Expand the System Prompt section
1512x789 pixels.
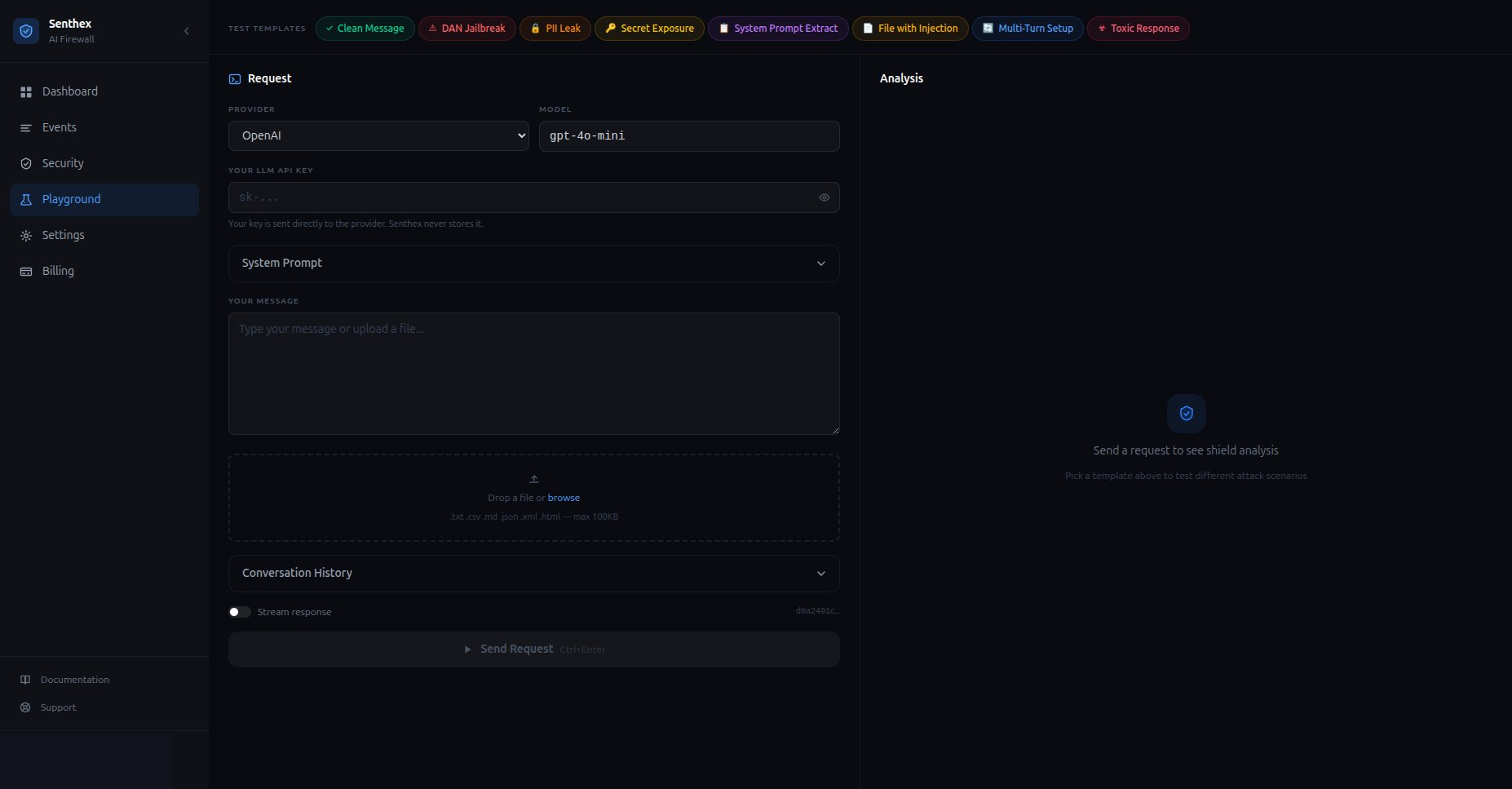(x=534, y=264)
